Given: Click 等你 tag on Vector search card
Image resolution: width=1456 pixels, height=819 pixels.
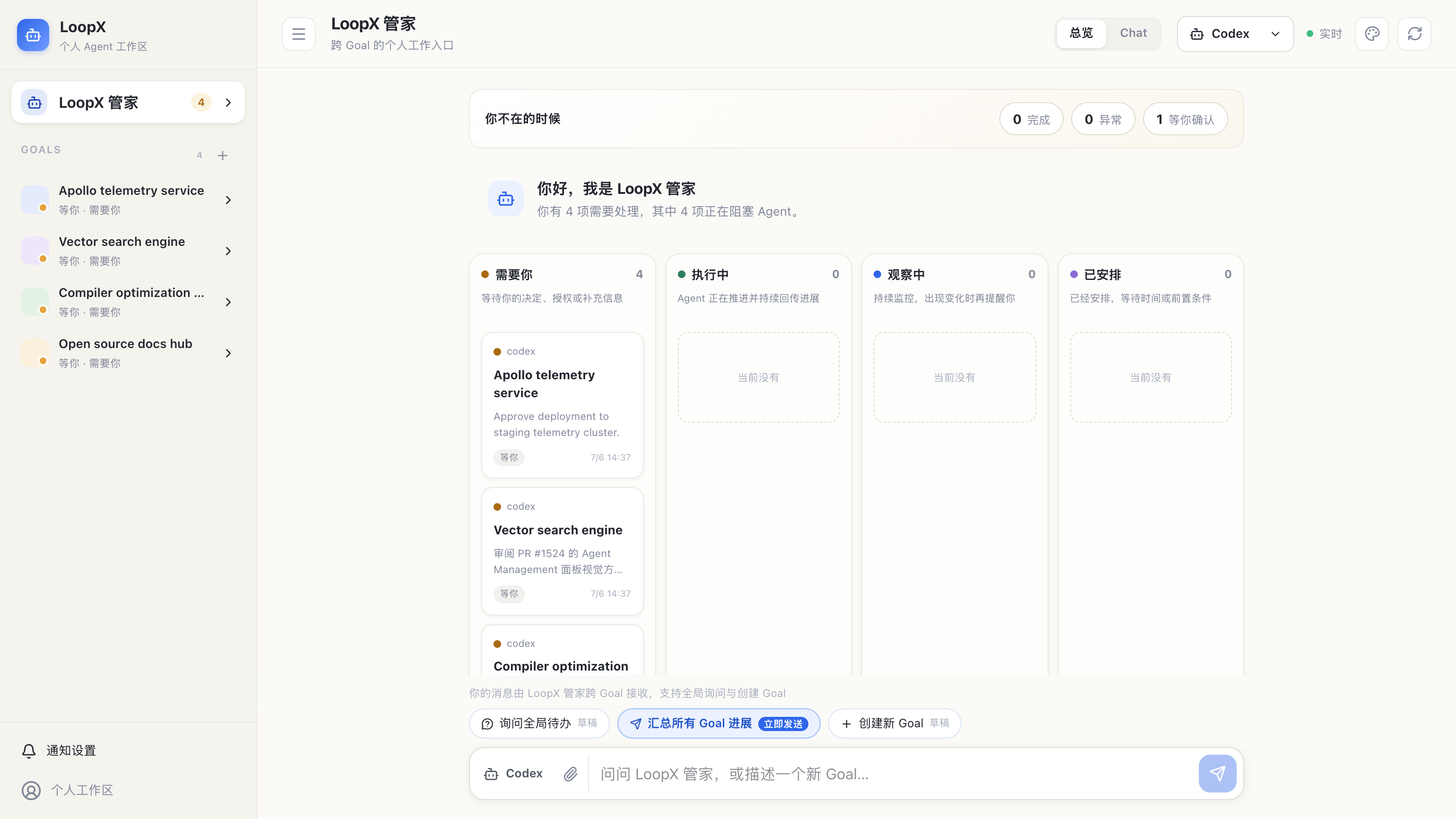Looking at the screenshot, I should tap(509, 593).
